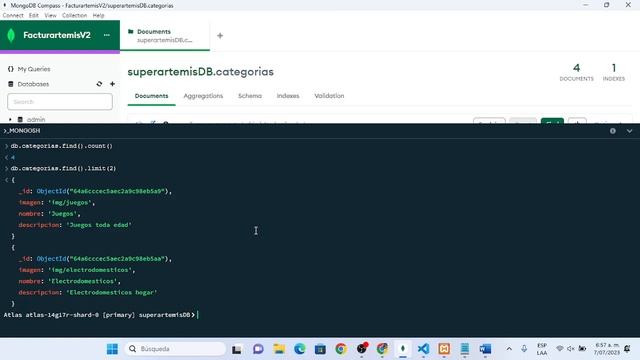
Task: Open a new tab with plus icon
Action: (x=220, y=36)
